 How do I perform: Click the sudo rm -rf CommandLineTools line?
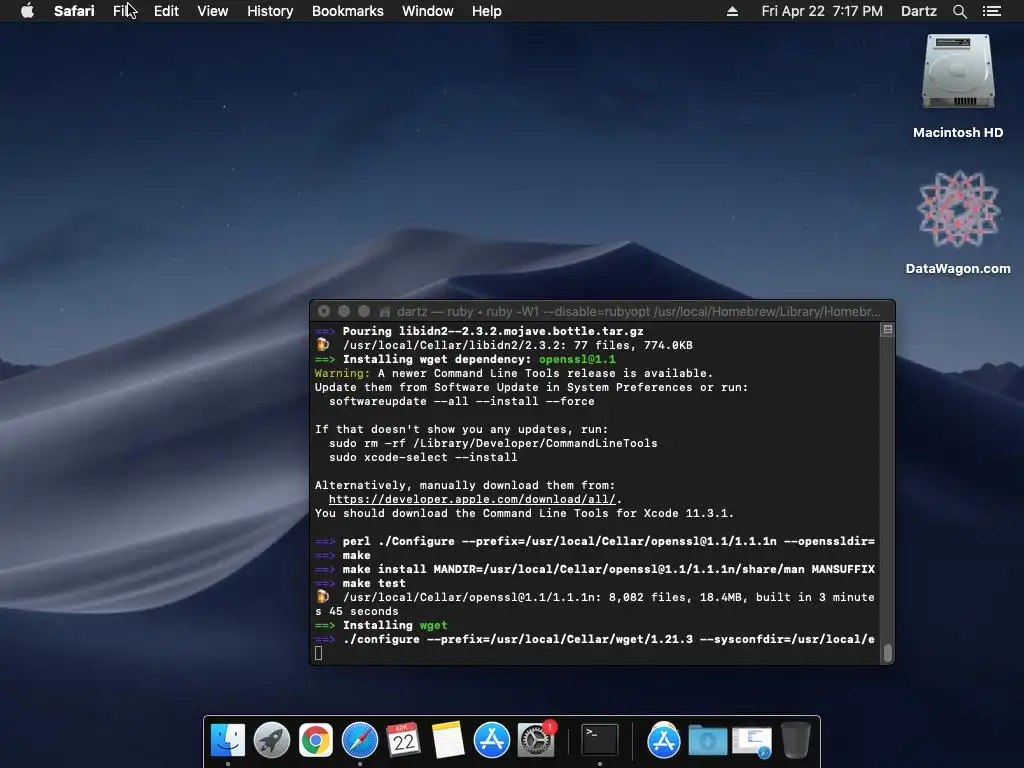pyautogui.click(x=493, y=443)
